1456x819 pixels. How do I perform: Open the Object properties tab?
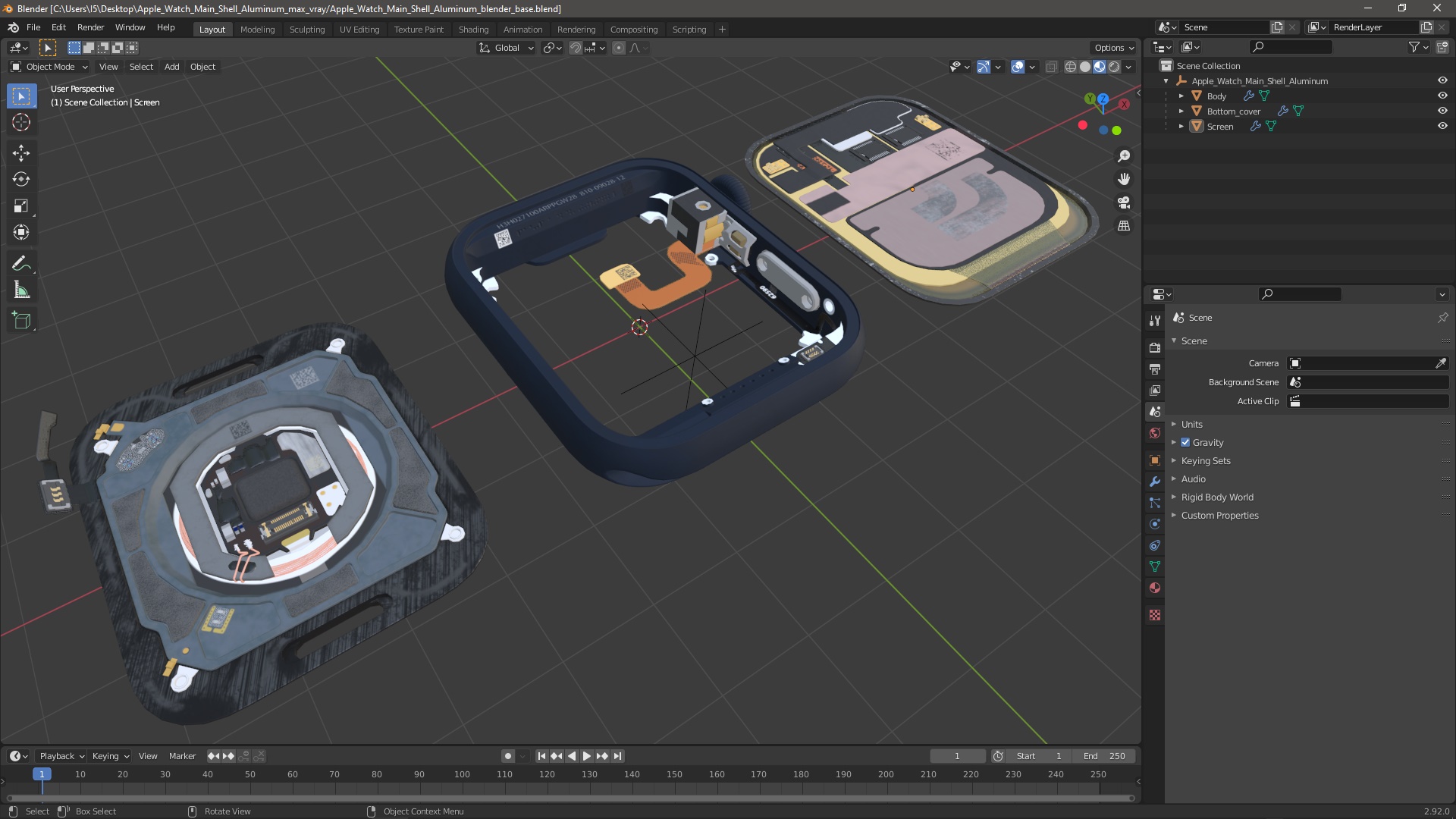point(1155,460)
